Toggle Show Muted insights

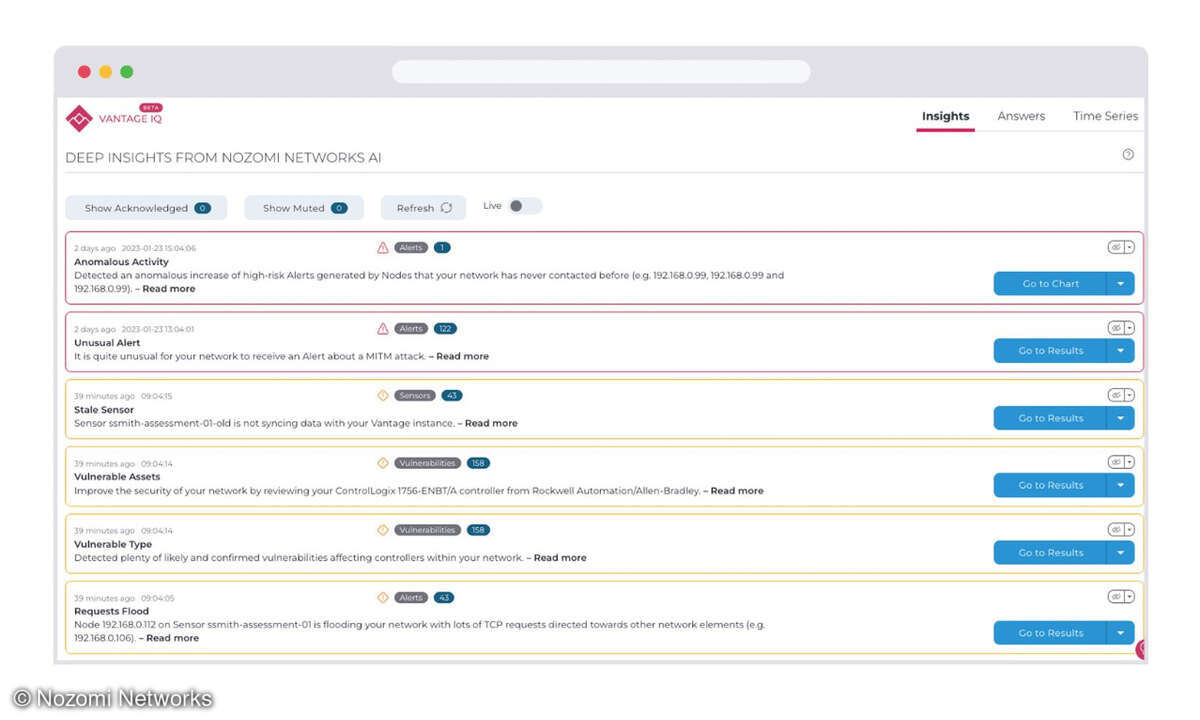(x=304, y=208)
